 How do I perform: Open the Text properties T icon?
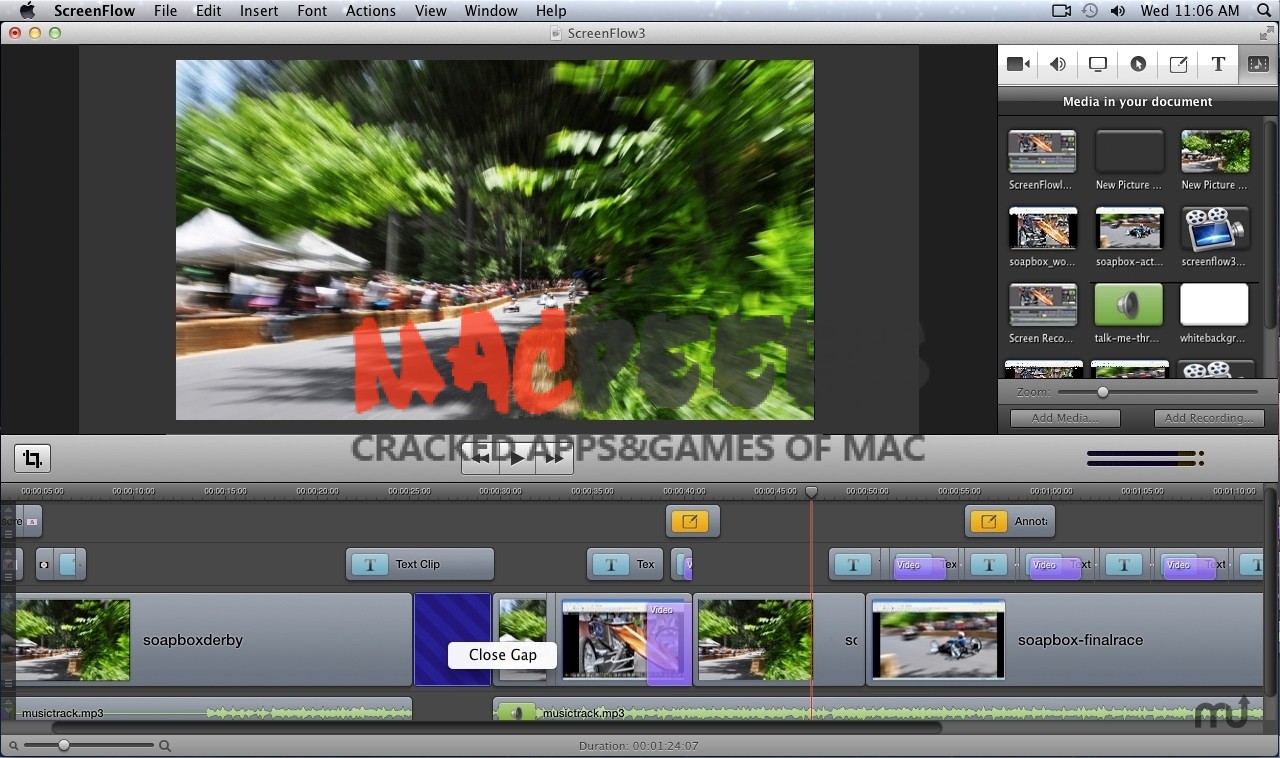click(1218, 64)
